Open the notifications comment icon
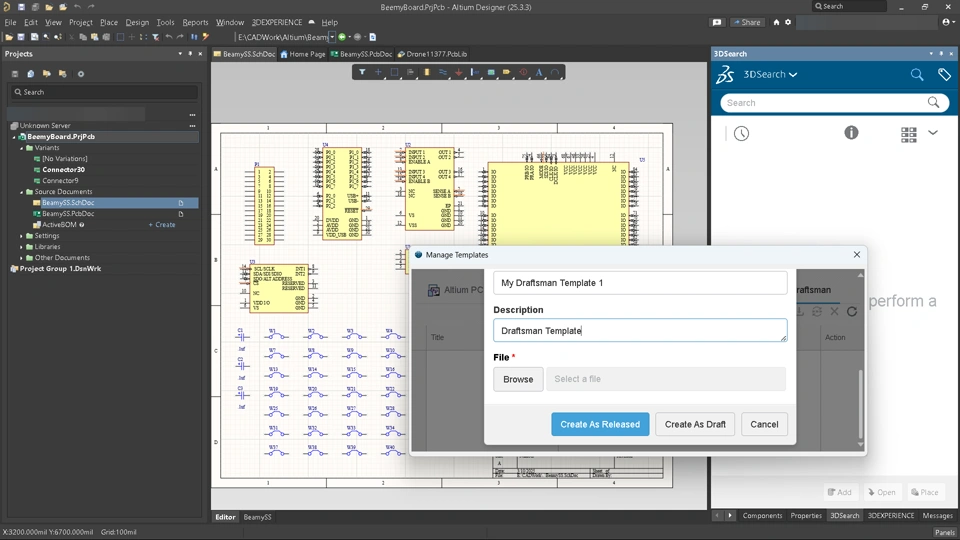Viewport: 960px width, 540px height. 716,22
